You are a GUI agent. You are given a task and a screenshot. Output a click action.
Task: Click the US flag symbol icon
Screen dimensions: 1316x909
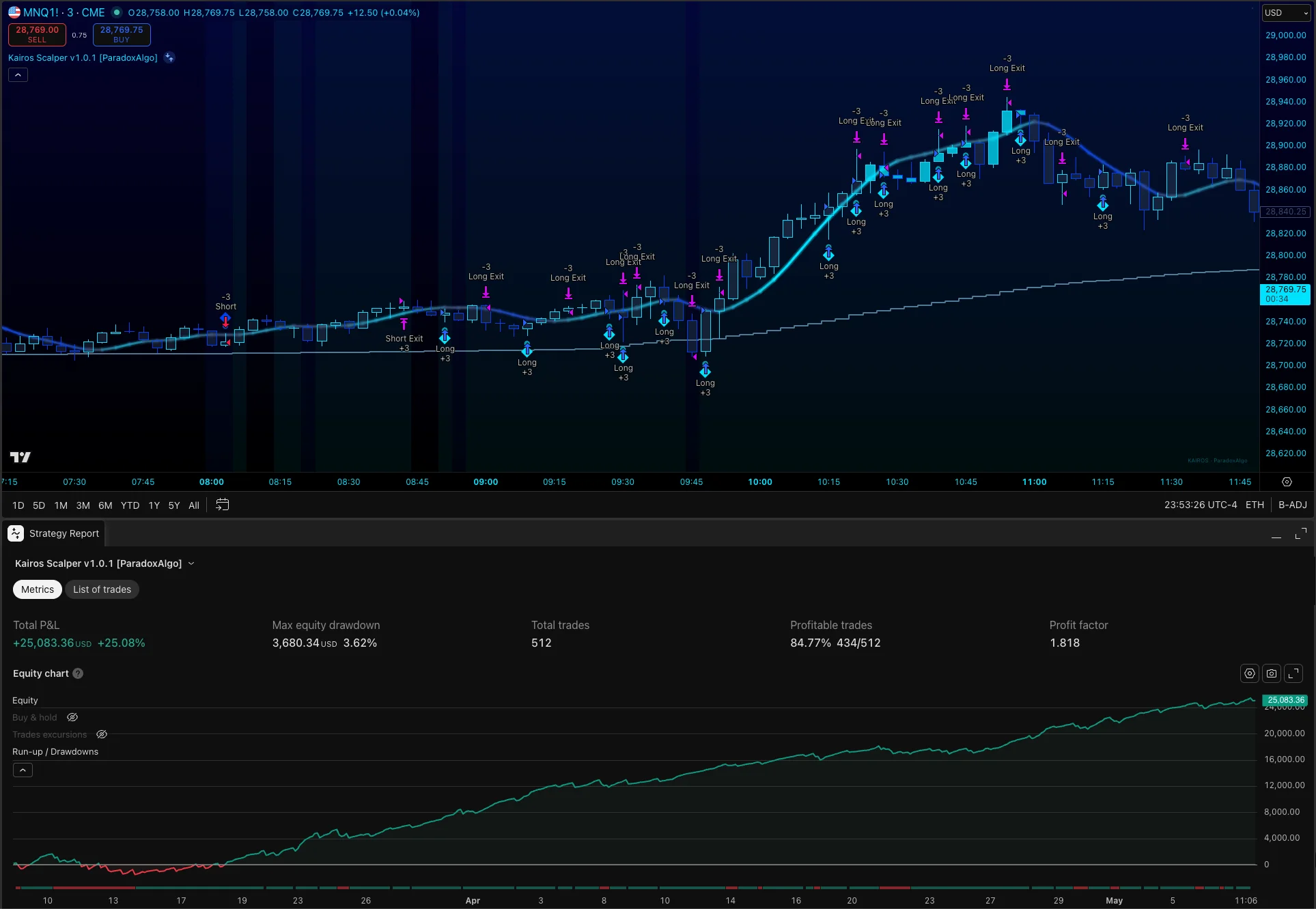(14, 12)
